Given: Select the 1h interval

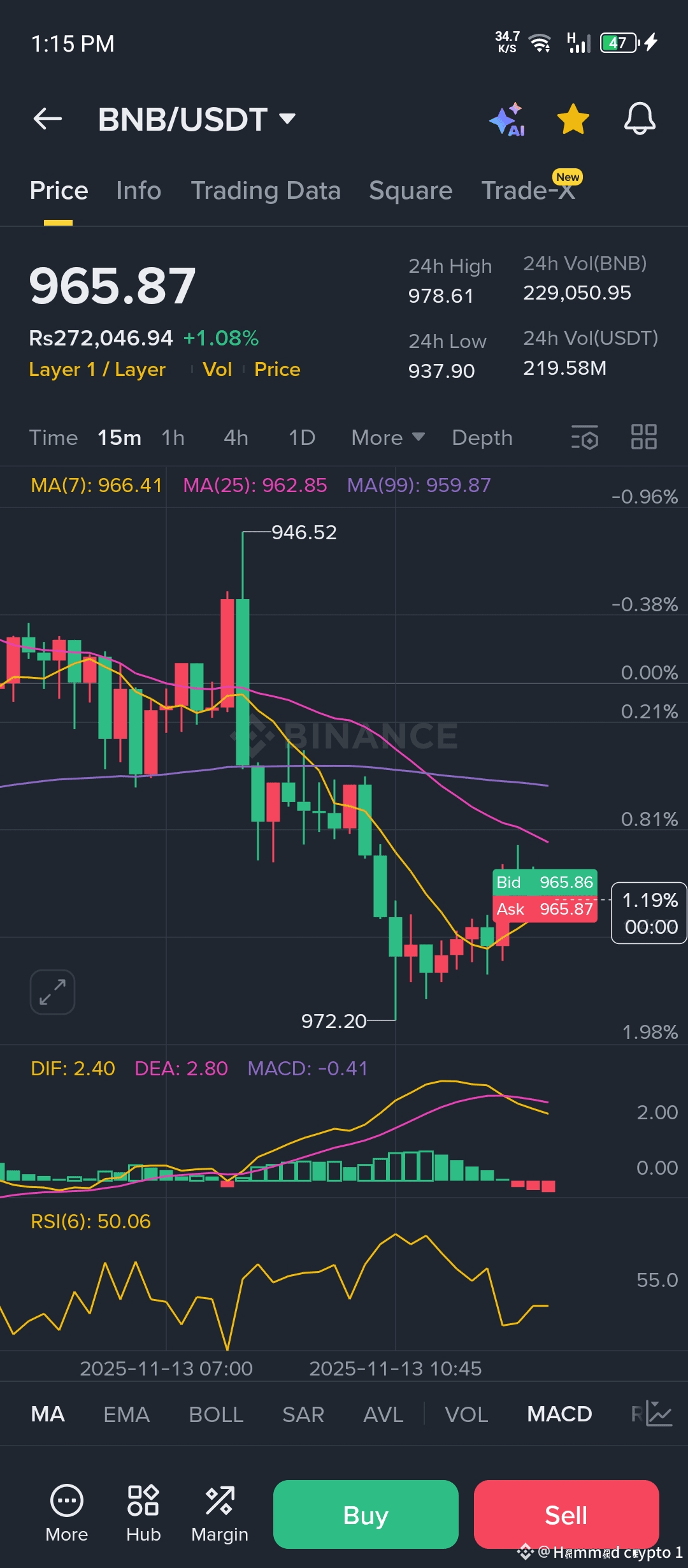Looking at the screenshot, I should tap(173, 438).
